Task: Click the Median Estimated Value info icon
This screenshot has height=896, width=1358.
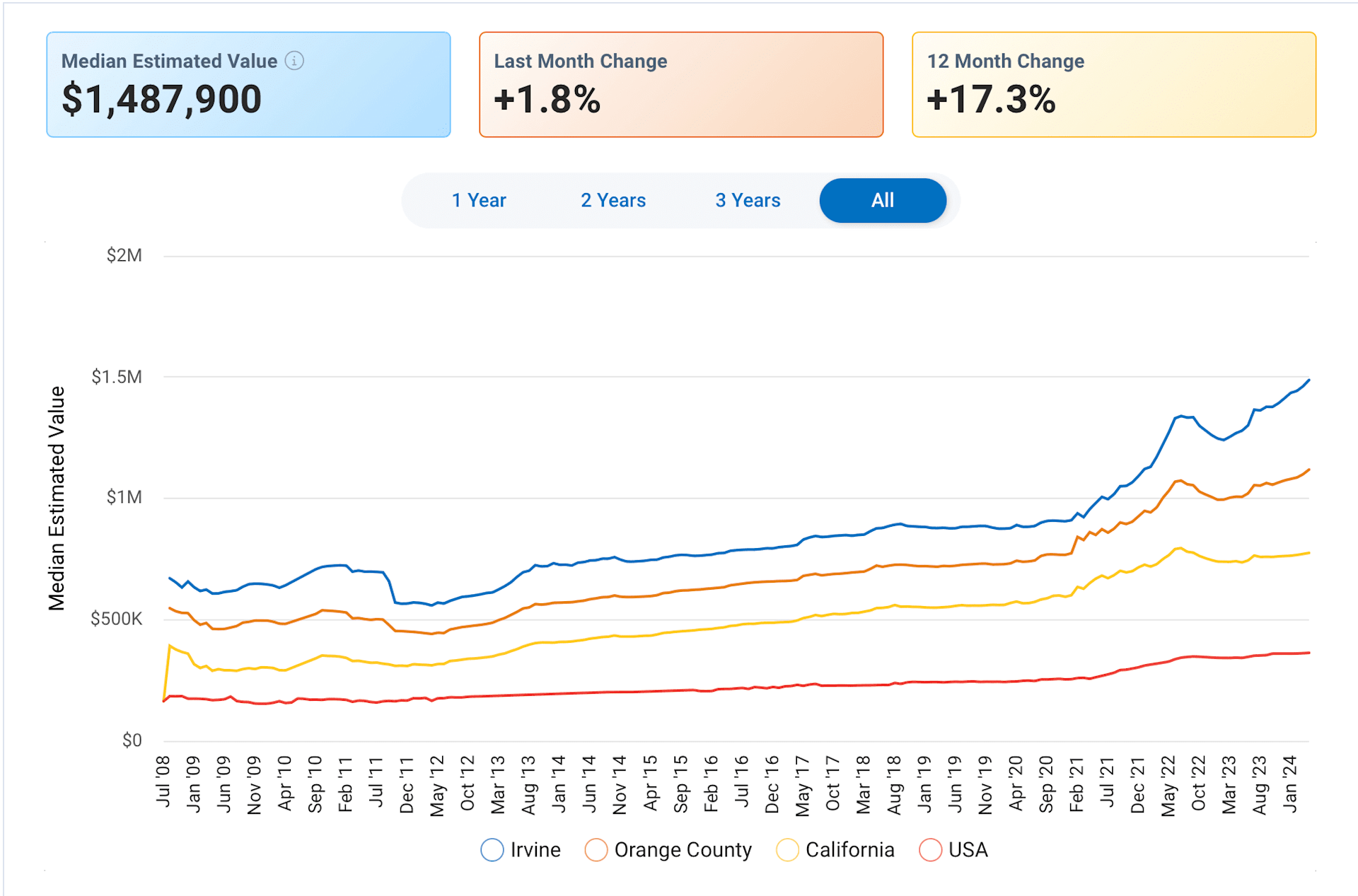Action: pos(294,61)
